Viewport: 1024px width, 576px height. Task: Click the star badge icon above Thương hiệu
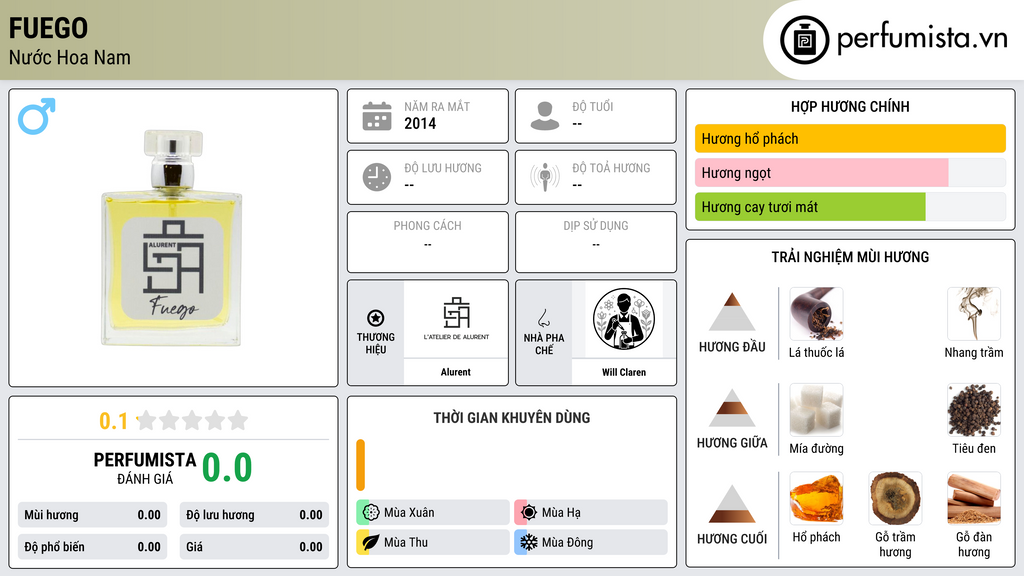click(376, 318)
